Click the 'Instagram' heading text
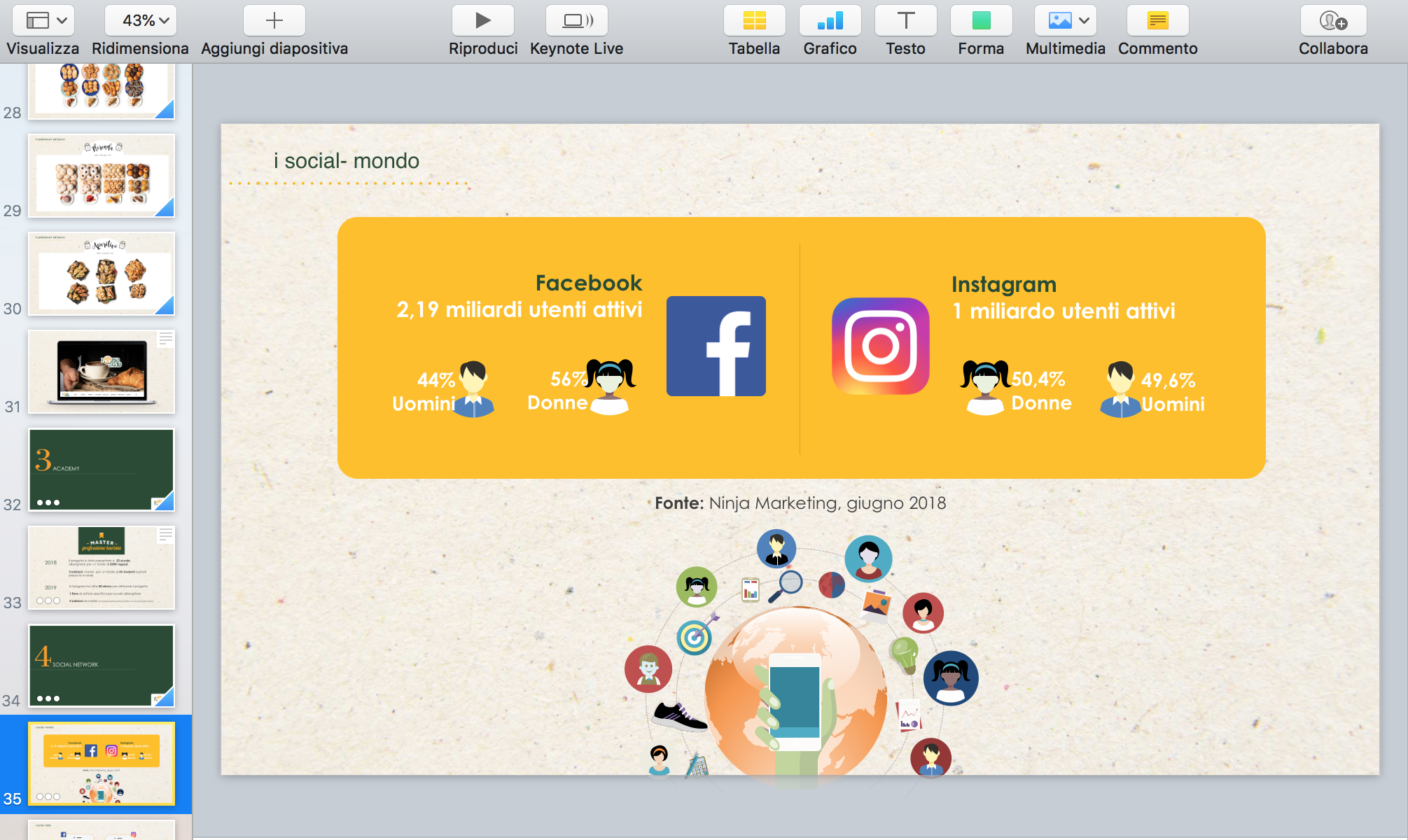 (x=1004, y=285)
